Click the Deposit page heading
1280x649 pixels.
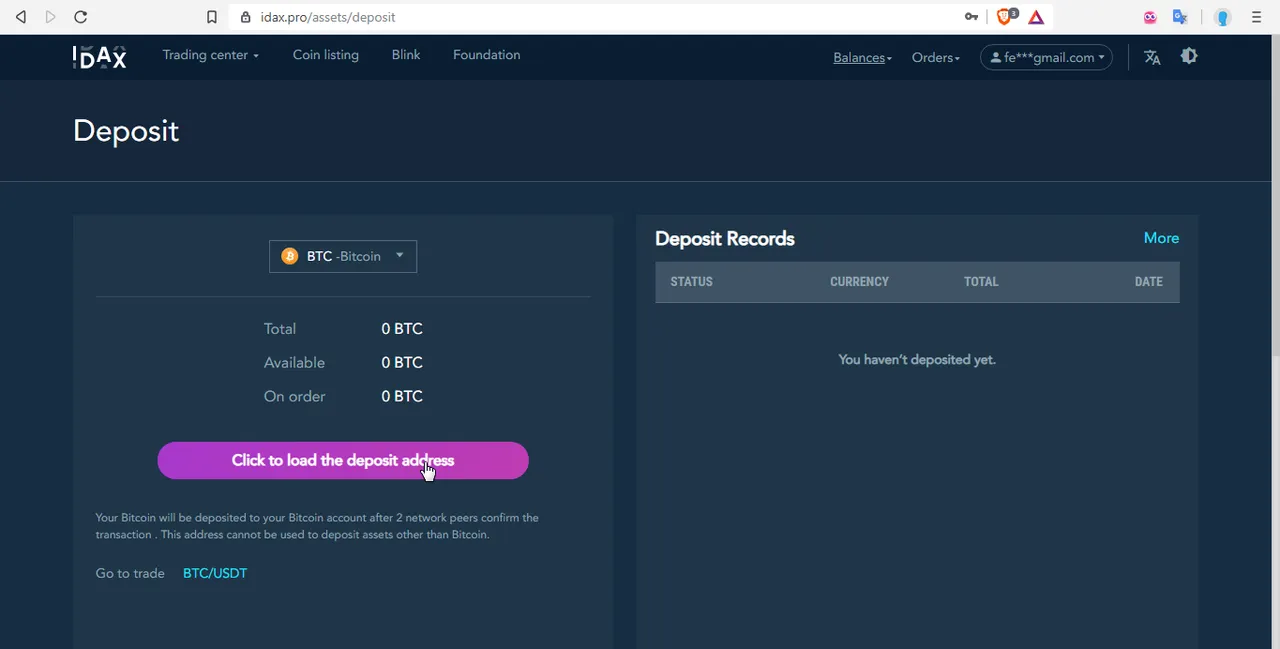click(x=126, y=131)
